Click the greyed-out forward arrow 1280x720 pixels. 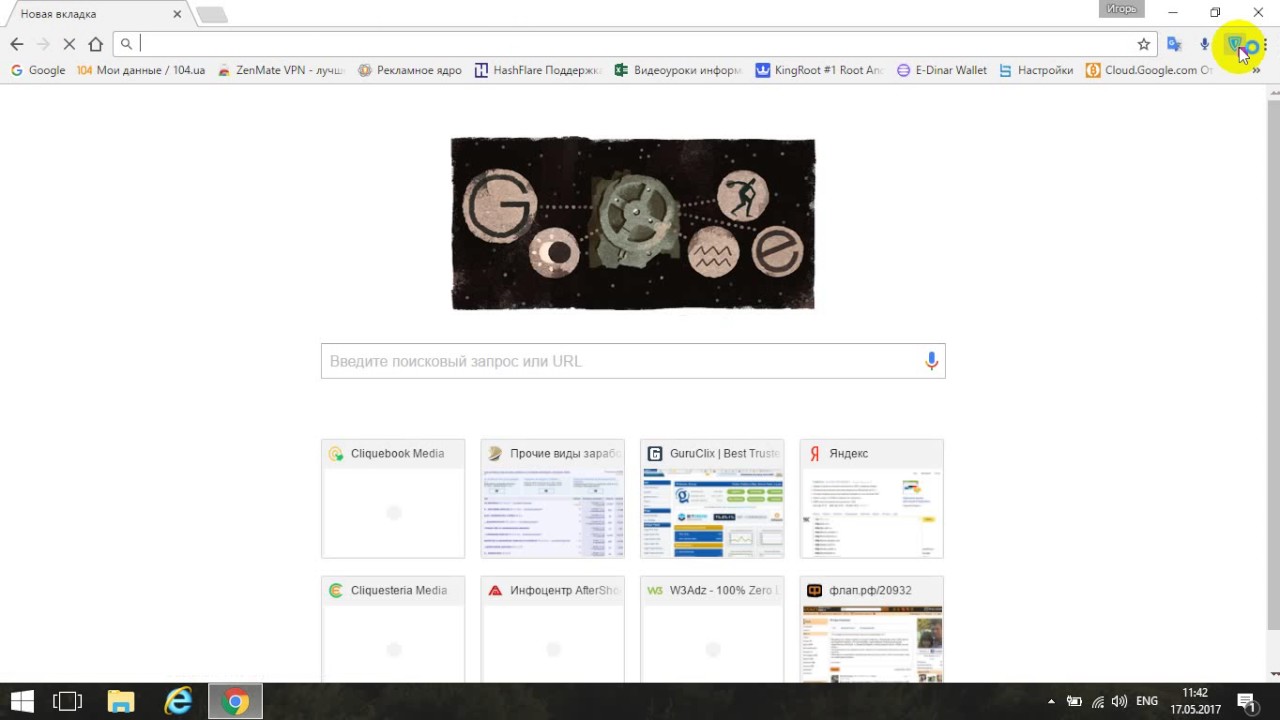43,44
